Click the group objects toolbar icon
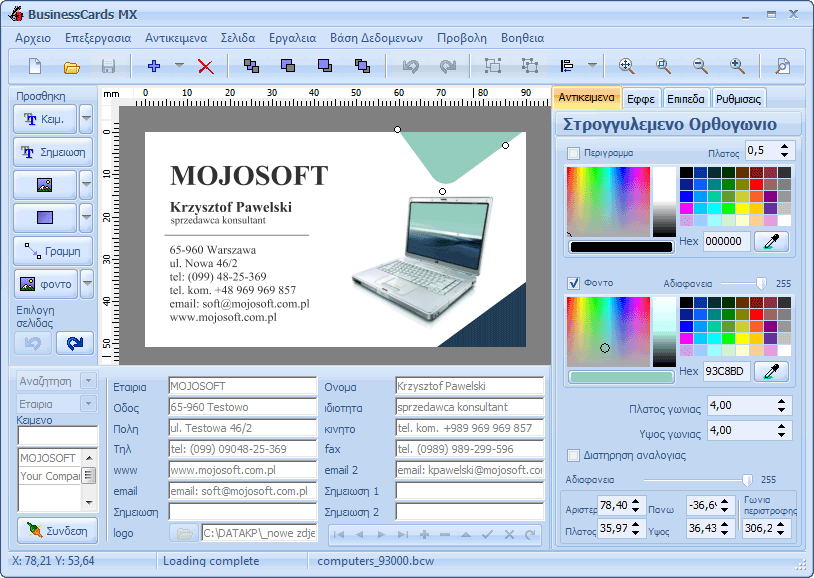The height and width of the screenshot is (578, 814). [x=493, y=66]
